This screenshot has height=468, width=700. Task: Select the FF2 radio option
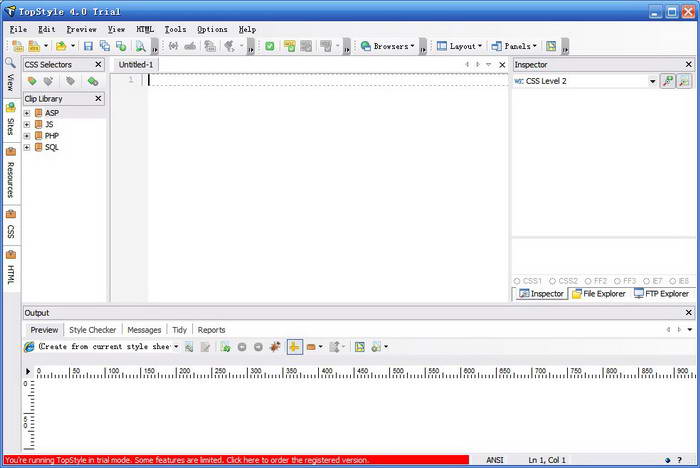[596, 281]
